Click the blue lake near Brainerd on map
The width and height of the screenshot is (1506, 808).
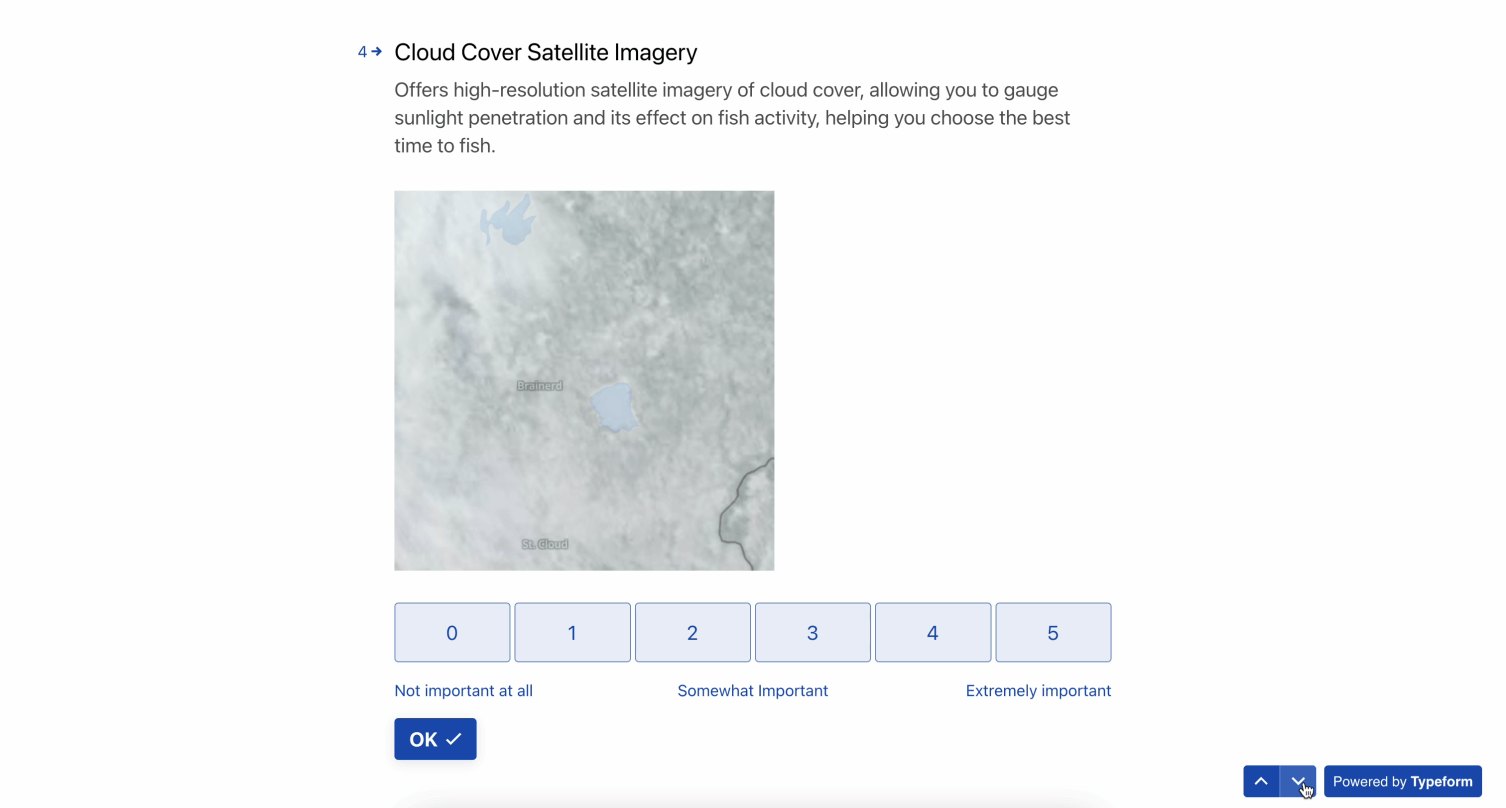point(614,407)
